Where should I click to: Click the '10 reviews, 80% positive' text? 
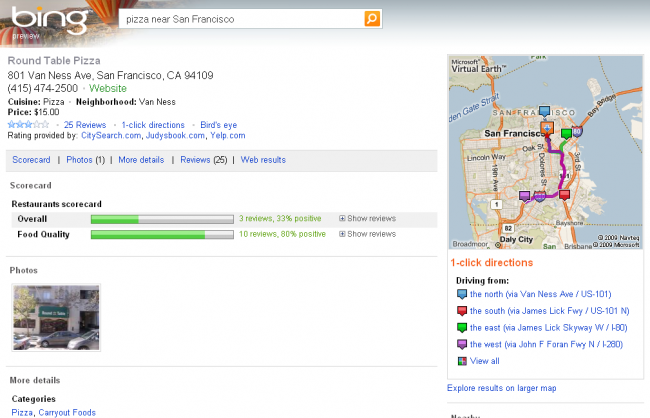click(x=282, y=234)
